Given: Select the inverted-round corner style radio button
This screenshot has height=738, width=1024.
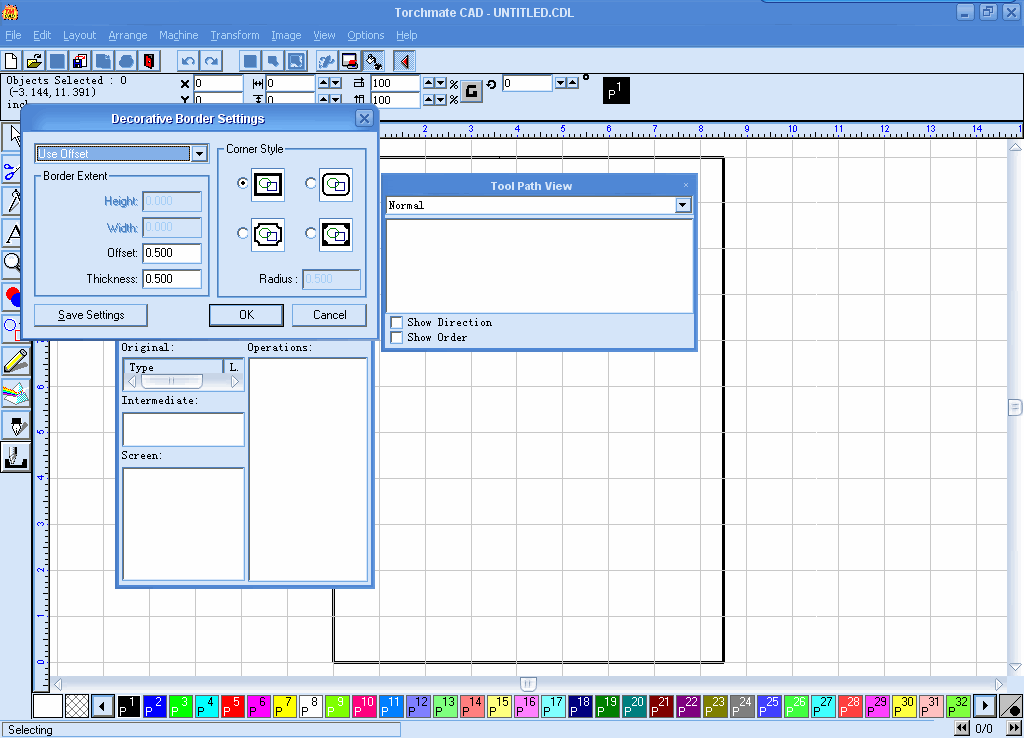Looking at the screenshot, I should point(311,233).
